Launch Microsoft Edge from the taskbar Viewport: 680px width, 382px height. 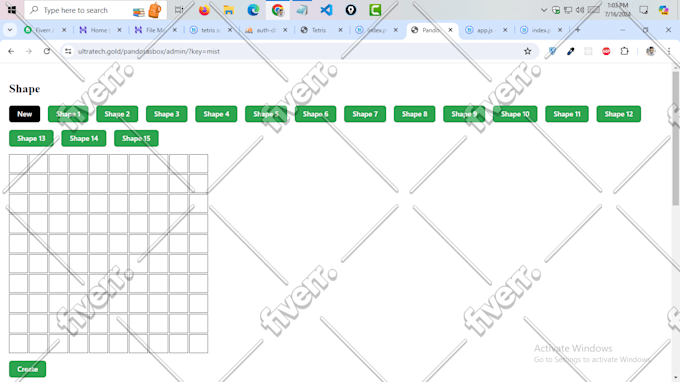tap(253, 10)
